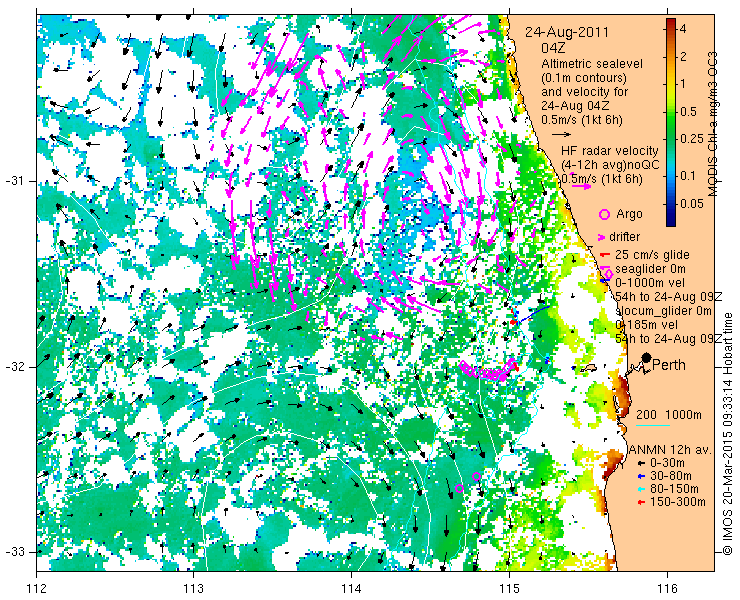Click the magenta drifter arrow legend symbol
Screen dimensions: 740x600
coord(602,237)
